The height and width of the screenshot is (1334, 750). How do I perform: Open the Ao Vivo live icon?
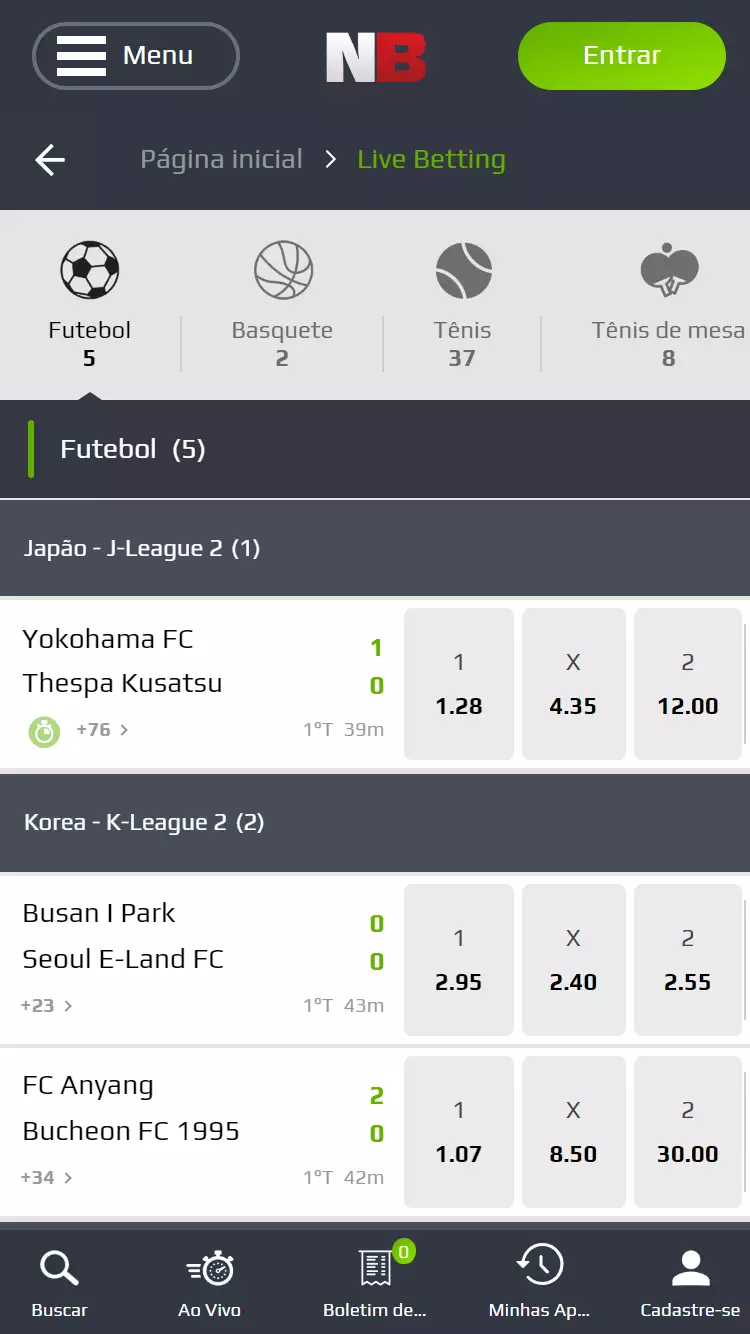coord(209,1282)
